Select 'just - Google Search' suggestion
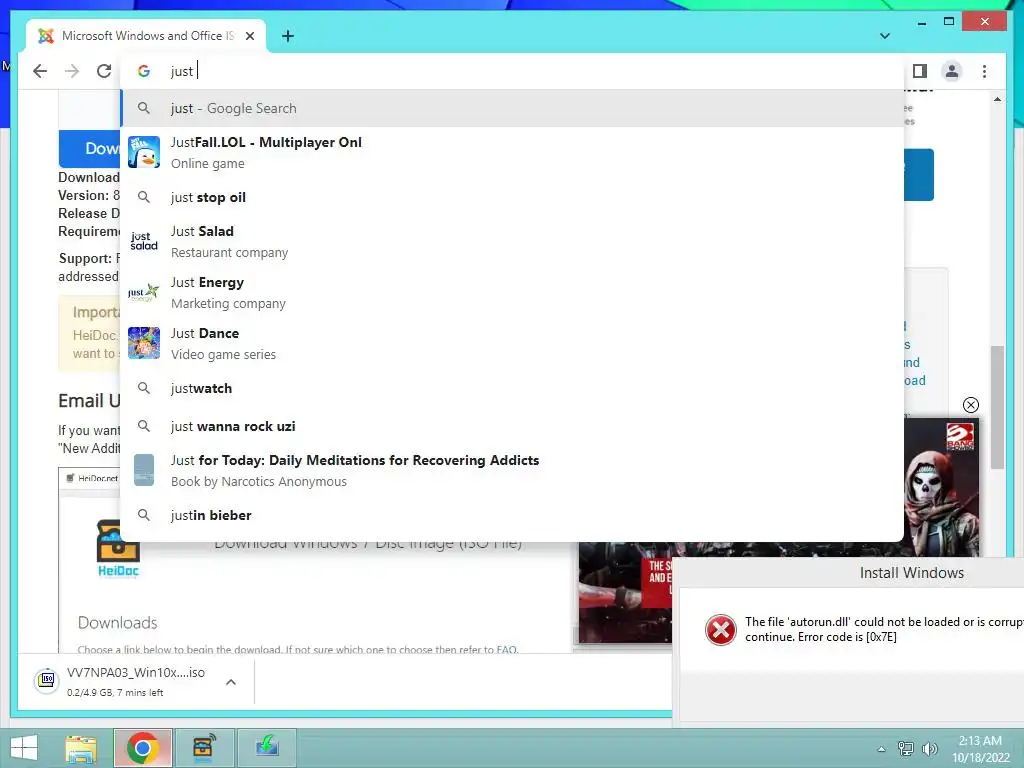Screen dimensions: 1024x768 point(512,108)
